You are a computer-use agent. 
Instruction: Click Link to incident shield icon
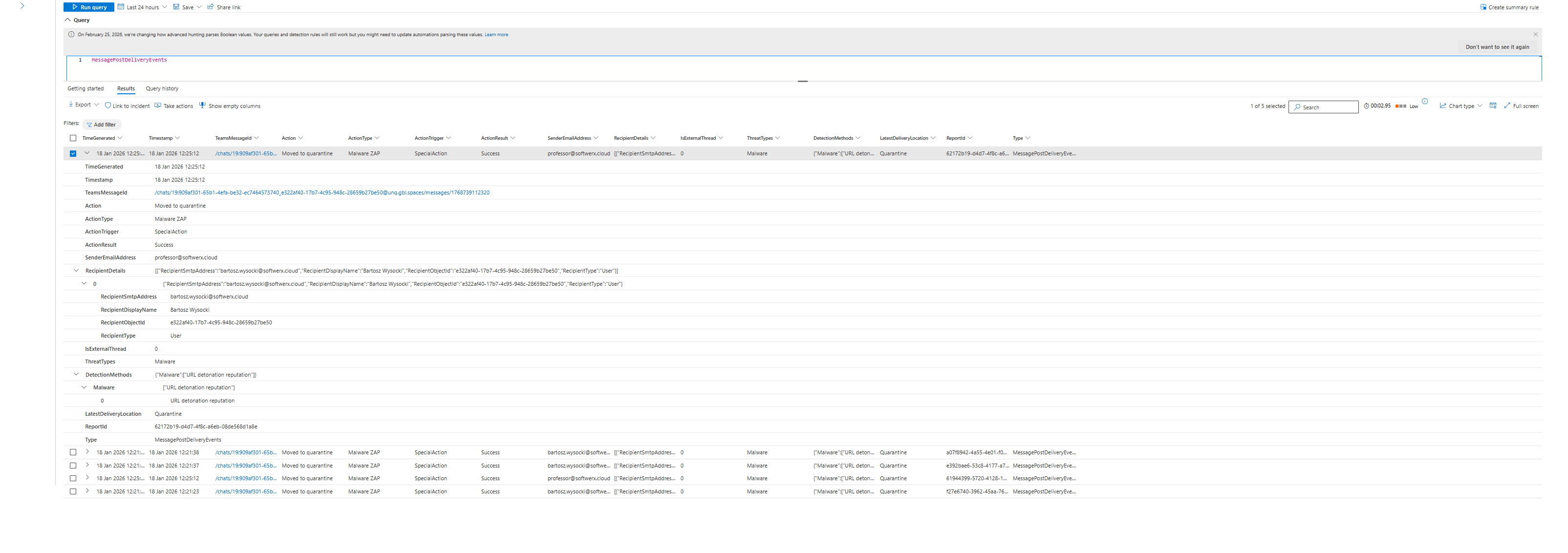107,106
